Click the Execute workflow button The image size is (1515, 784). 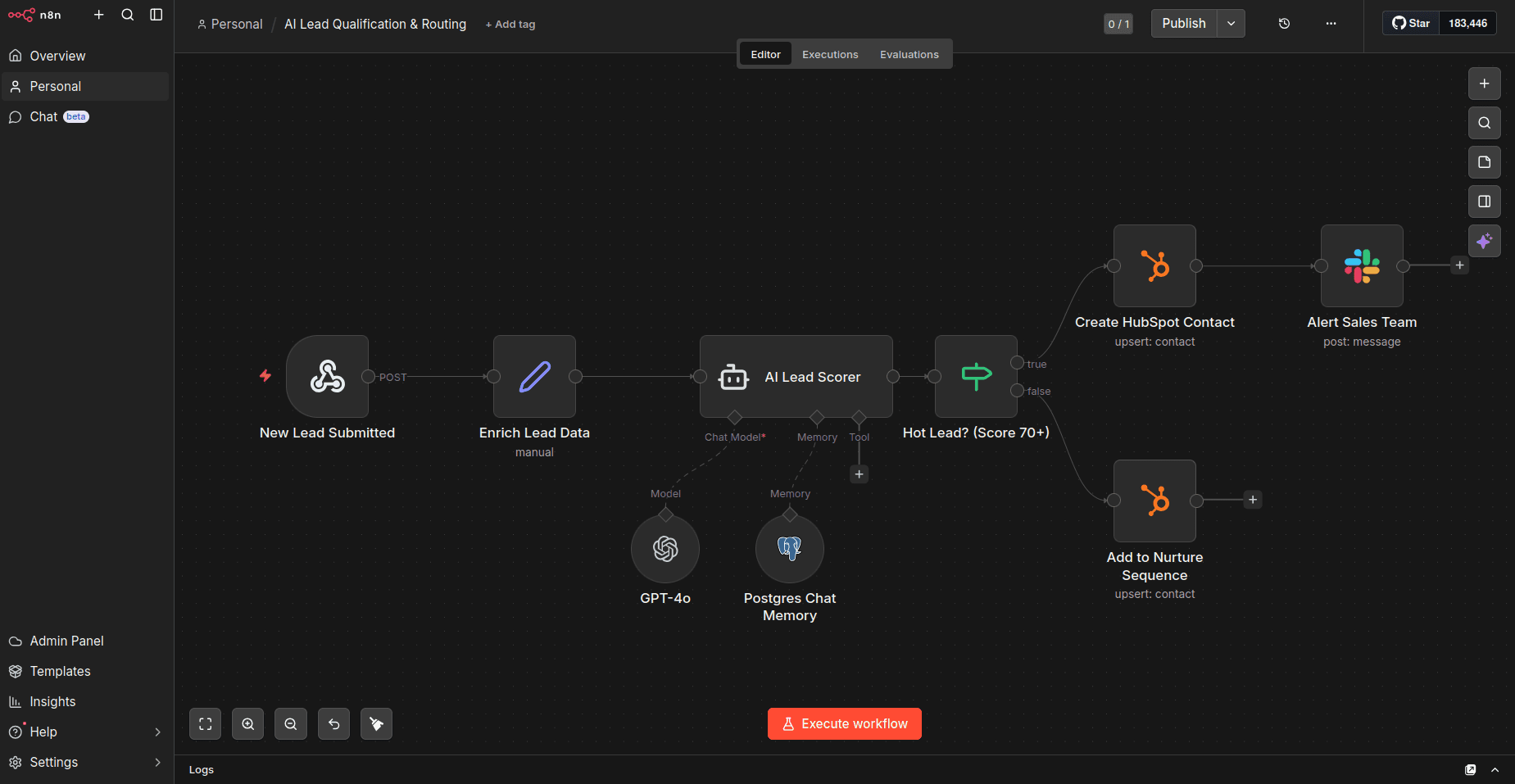click(844, 723)
